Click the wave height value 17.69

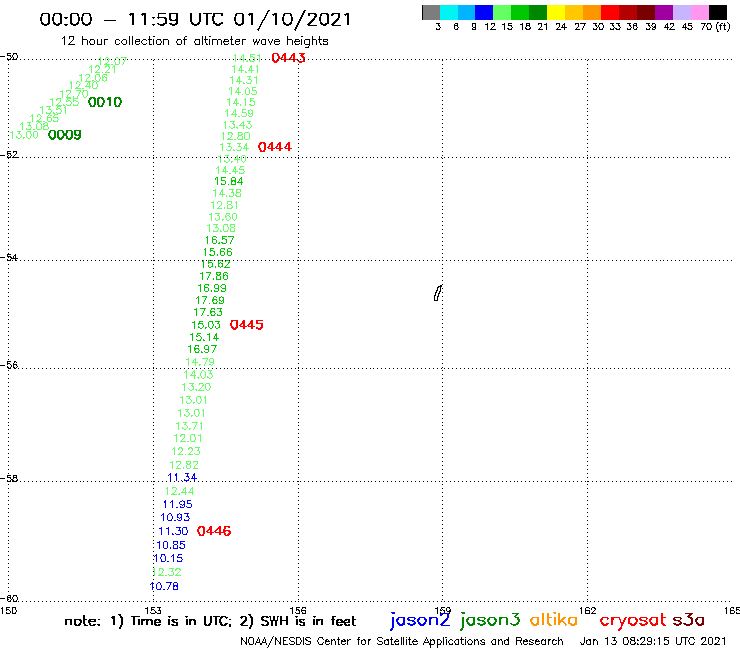[x=210, y=300]
